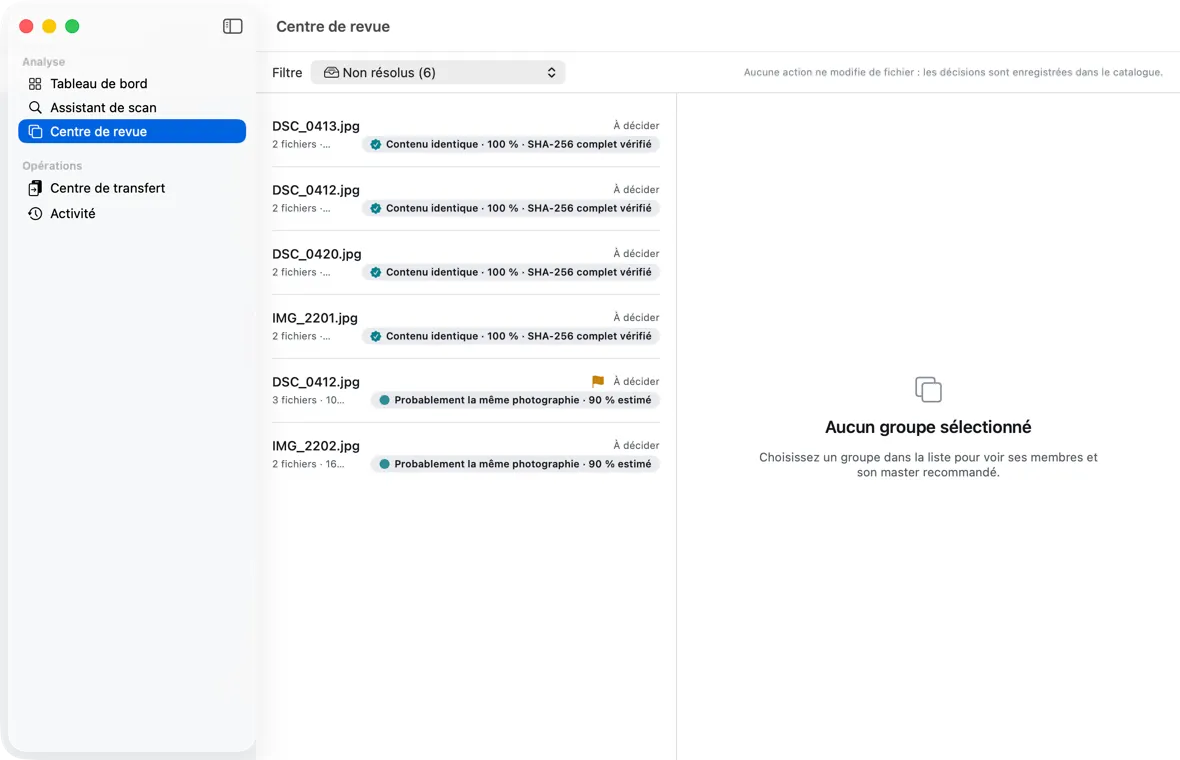Click the teal dot in the IMG_2202.jpg badge

coord(385,464)
